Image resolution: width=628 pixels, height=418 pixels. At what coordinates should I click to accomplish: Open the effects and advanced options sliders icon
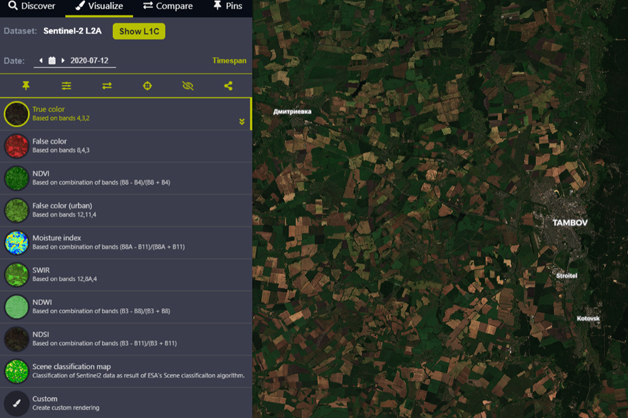coord(66,86)
